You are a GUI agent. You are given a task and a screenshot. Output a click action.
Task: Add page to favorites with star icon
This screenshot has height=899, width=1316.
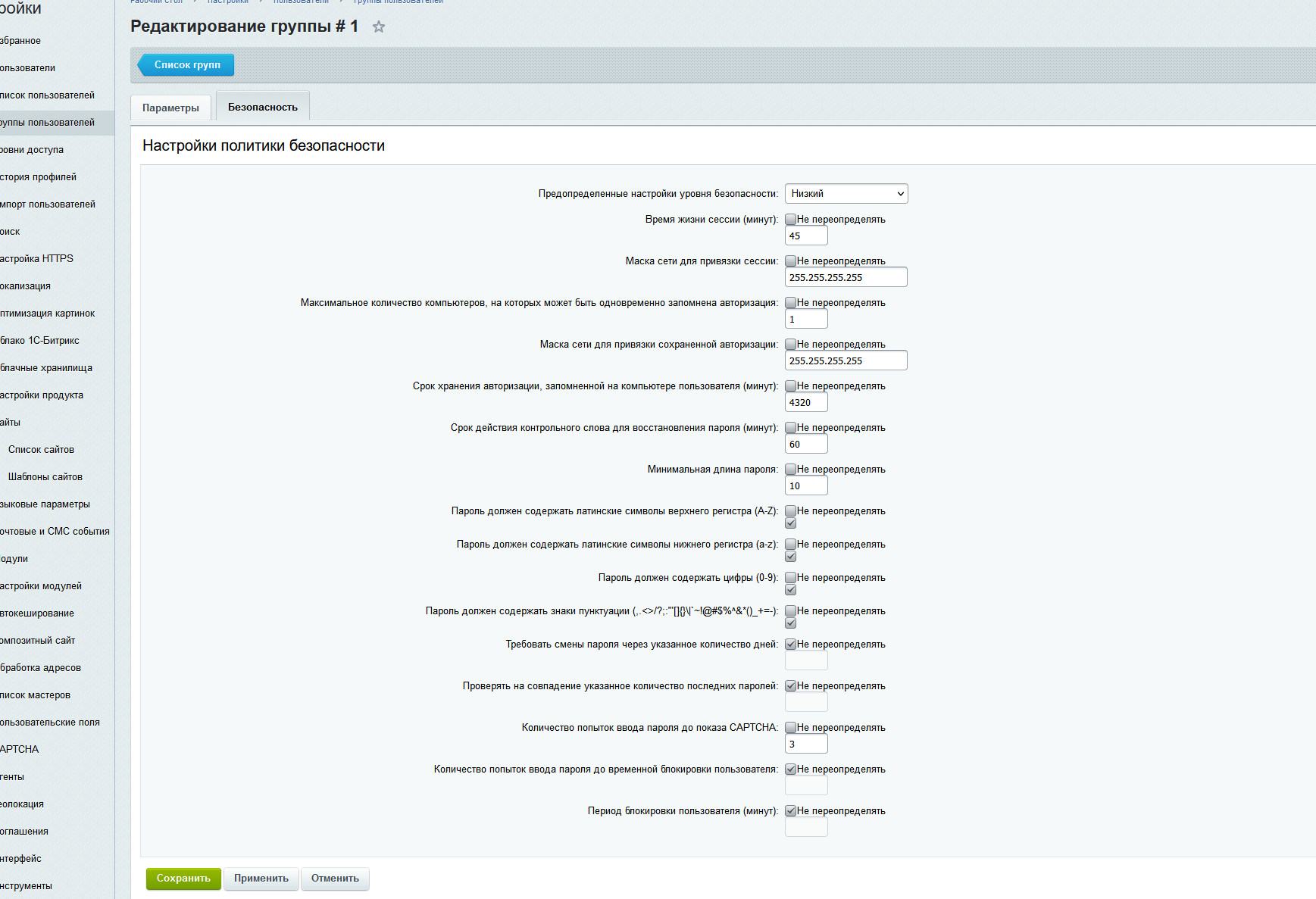379,27
